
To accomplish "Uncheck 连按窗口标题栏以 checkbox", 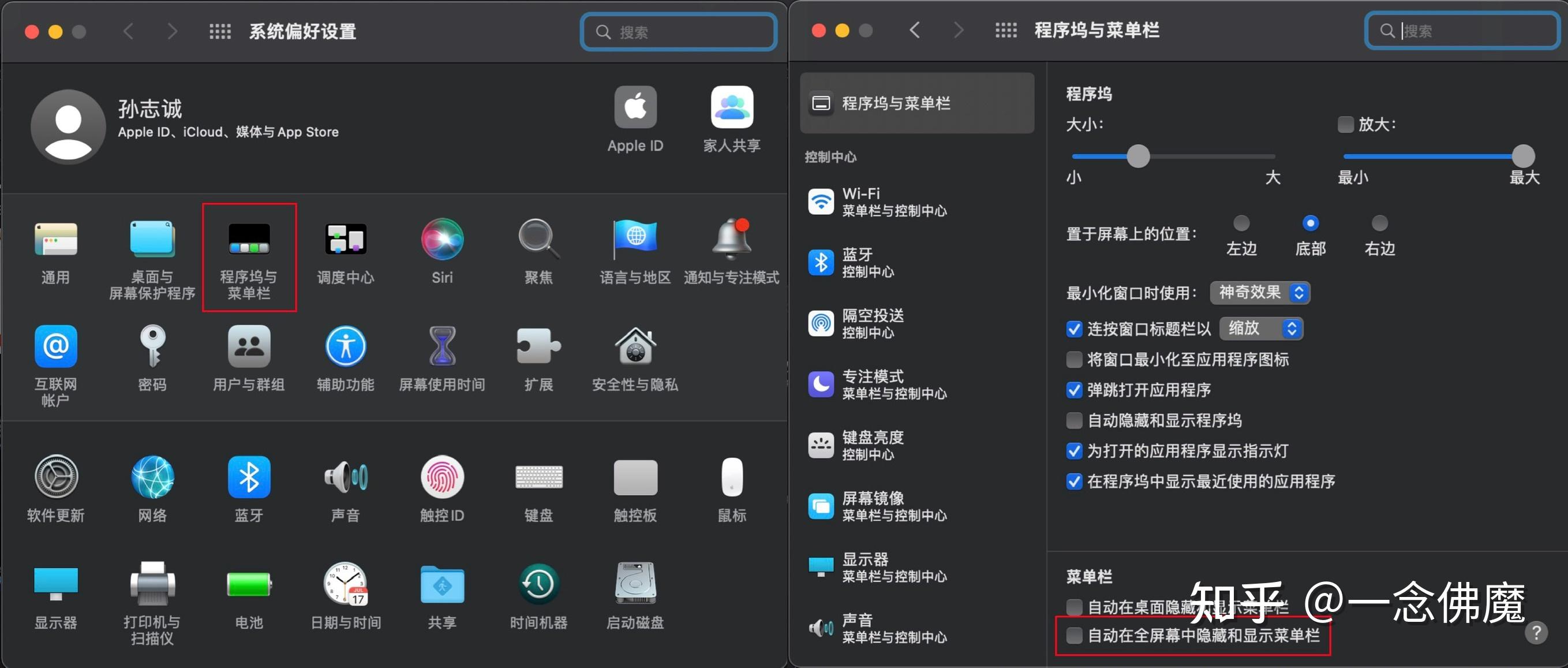I will tap(1075, 329).
